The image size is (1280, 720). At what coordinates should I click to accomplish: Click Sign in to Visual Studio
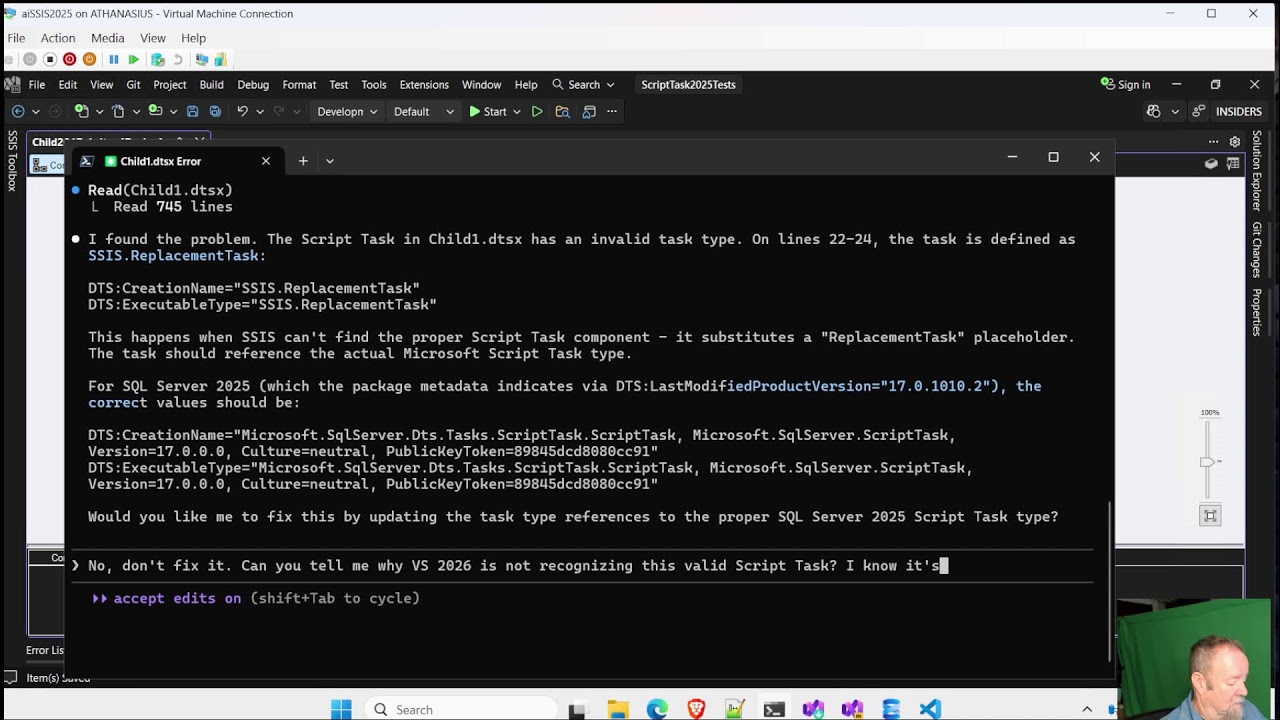[x=1125, y=85]
